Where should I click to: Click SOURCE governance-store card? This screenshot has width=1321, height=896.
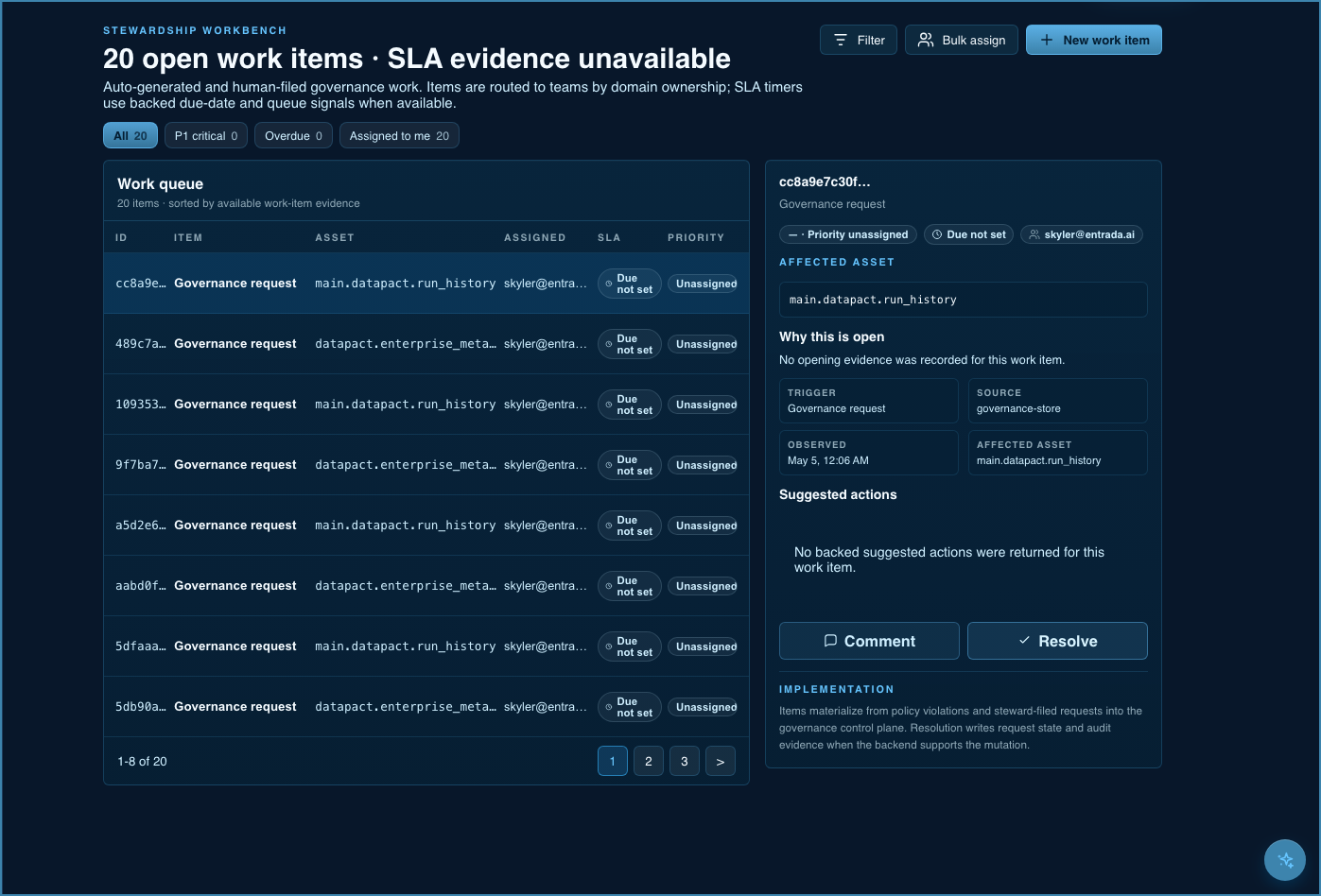click(1058, 401)
